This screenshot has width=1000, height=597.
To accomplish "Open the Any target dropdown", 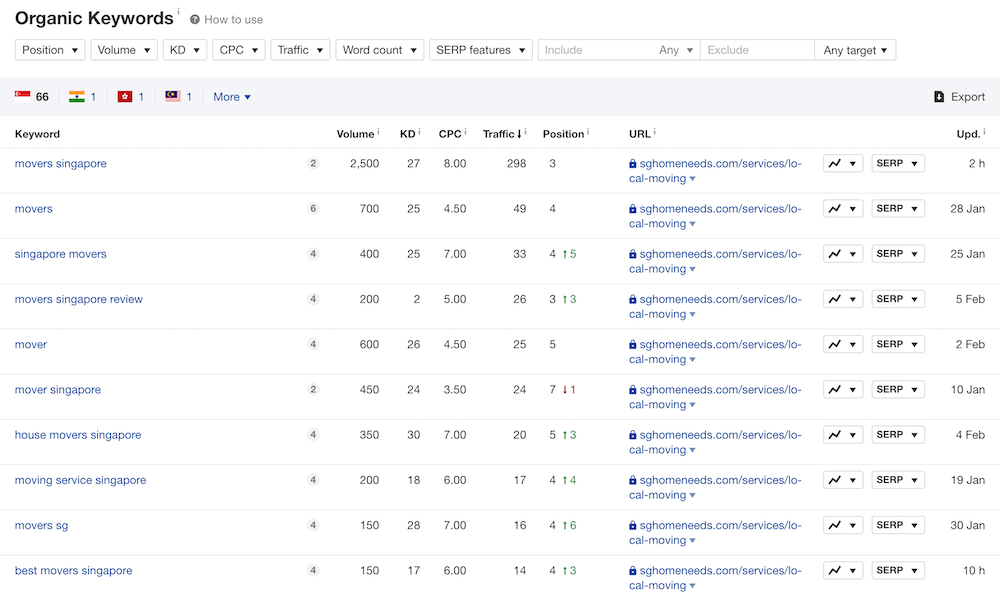I will click(x=855, y=50).
